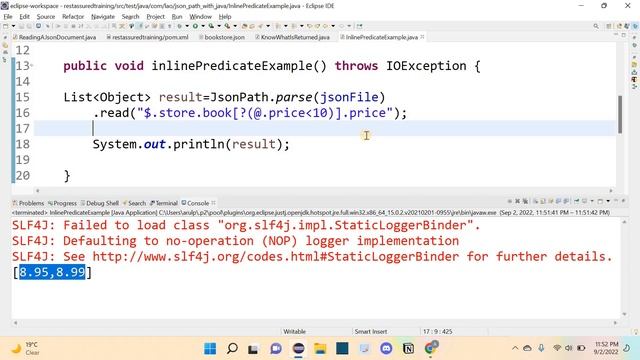Click the Run external tools icon
The width and height of the screenshot is (640, 360).
(227, 26)
